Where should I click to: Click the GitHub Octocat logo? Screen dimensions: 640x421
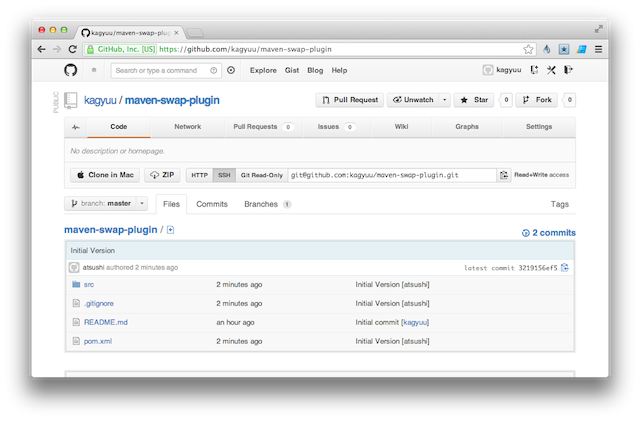[x=70, y=70]
